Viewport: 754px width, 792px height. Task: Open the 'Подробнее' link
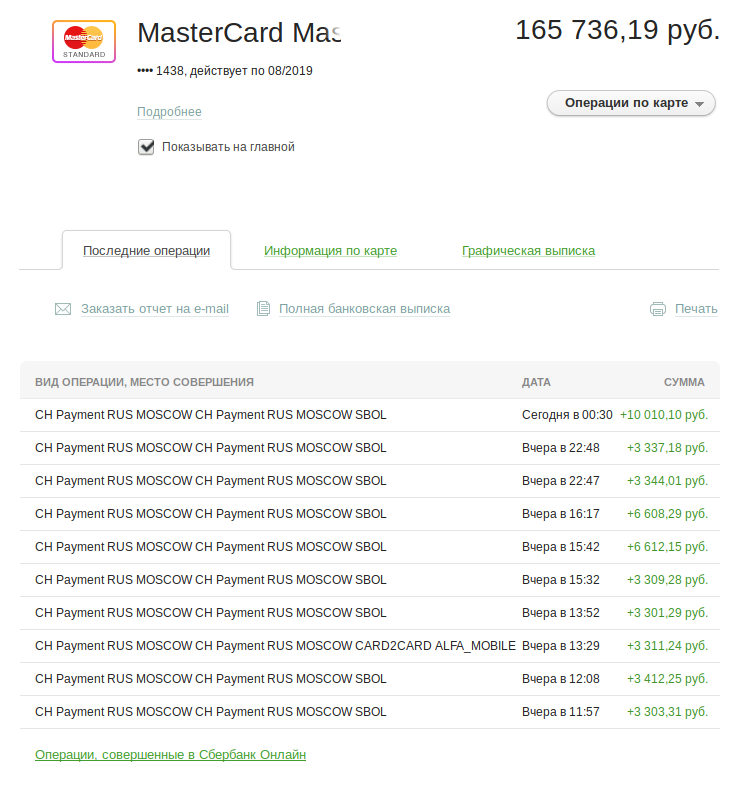point(169,112)
